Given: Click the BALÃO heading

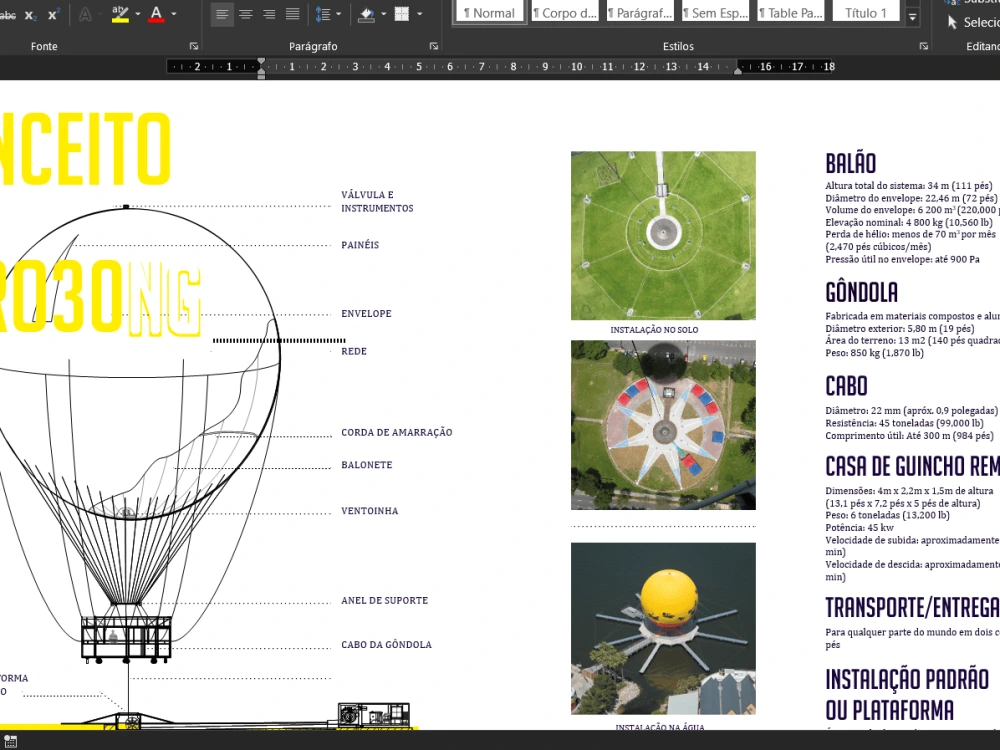Looking at the screenshot, I should (x=850, y=163).
